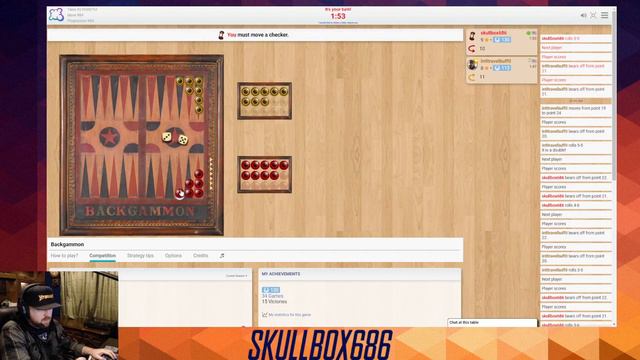Click the 'MY ACHIEVEMENTS' heading

[x=281, y=274]
